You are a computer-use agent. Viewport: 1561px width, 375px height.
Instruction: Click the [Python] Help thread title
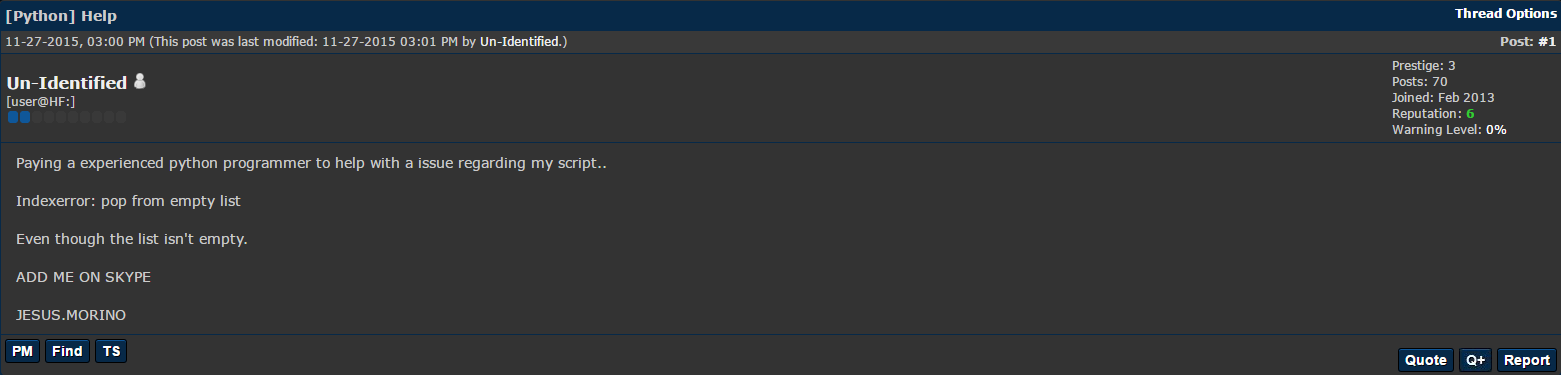pyautogui.click(x=61, y=16)
